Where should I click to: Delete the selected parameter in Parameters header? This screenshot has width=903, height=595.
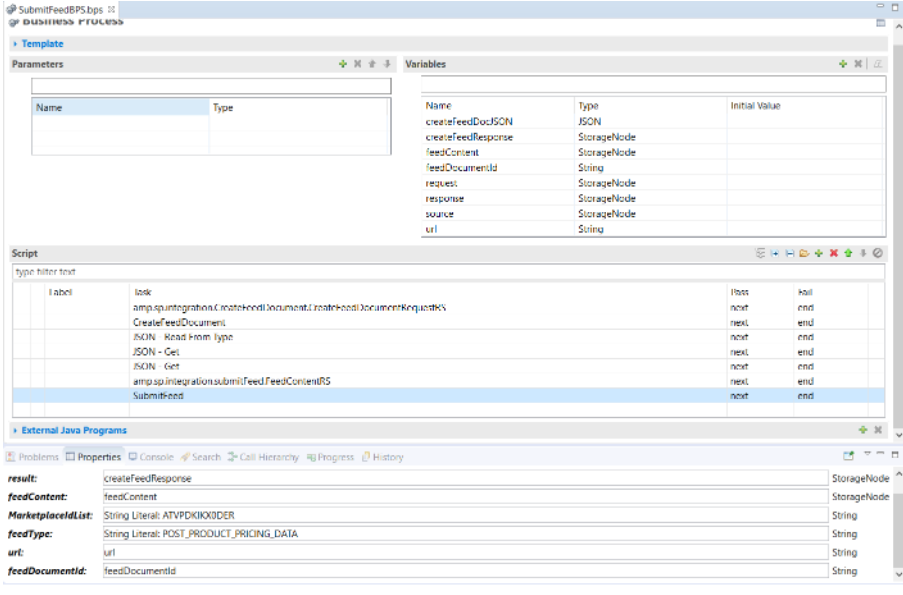(358, 64)
